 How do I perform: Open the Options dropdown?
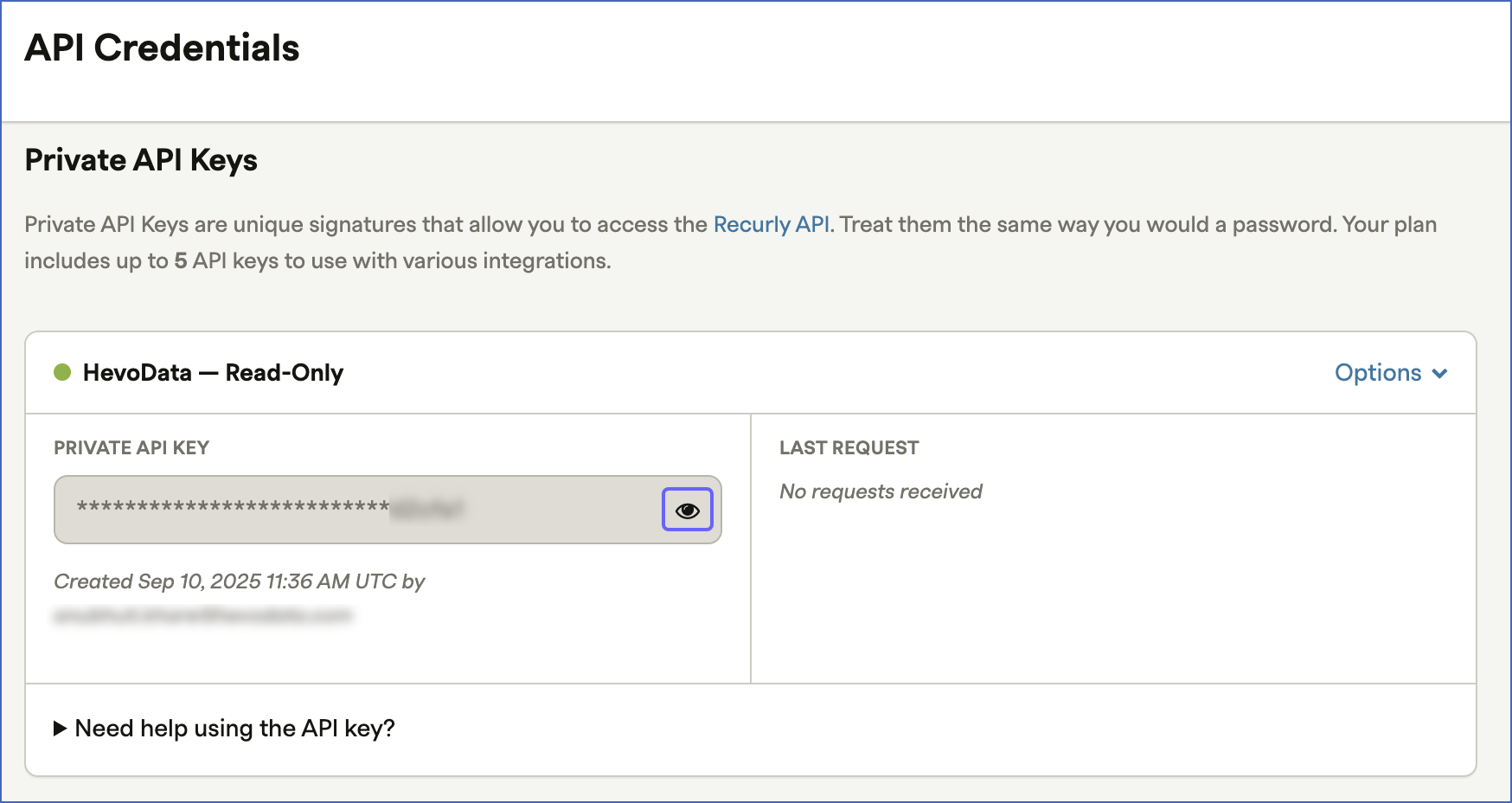1391,373
